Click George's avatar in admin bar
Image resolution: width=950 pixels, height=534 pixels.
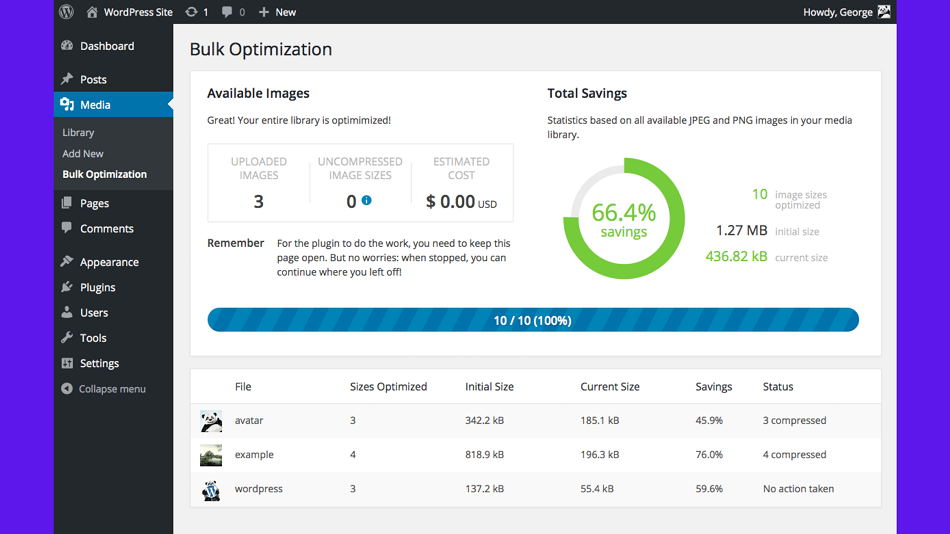pyautogui.click(x=884, y=12)
